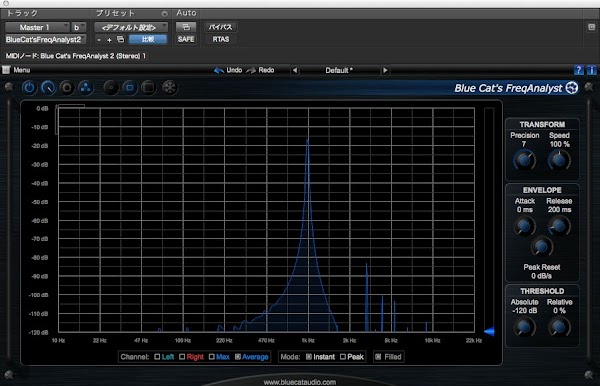Open the プリセット round menu arrow

point(164,14)
